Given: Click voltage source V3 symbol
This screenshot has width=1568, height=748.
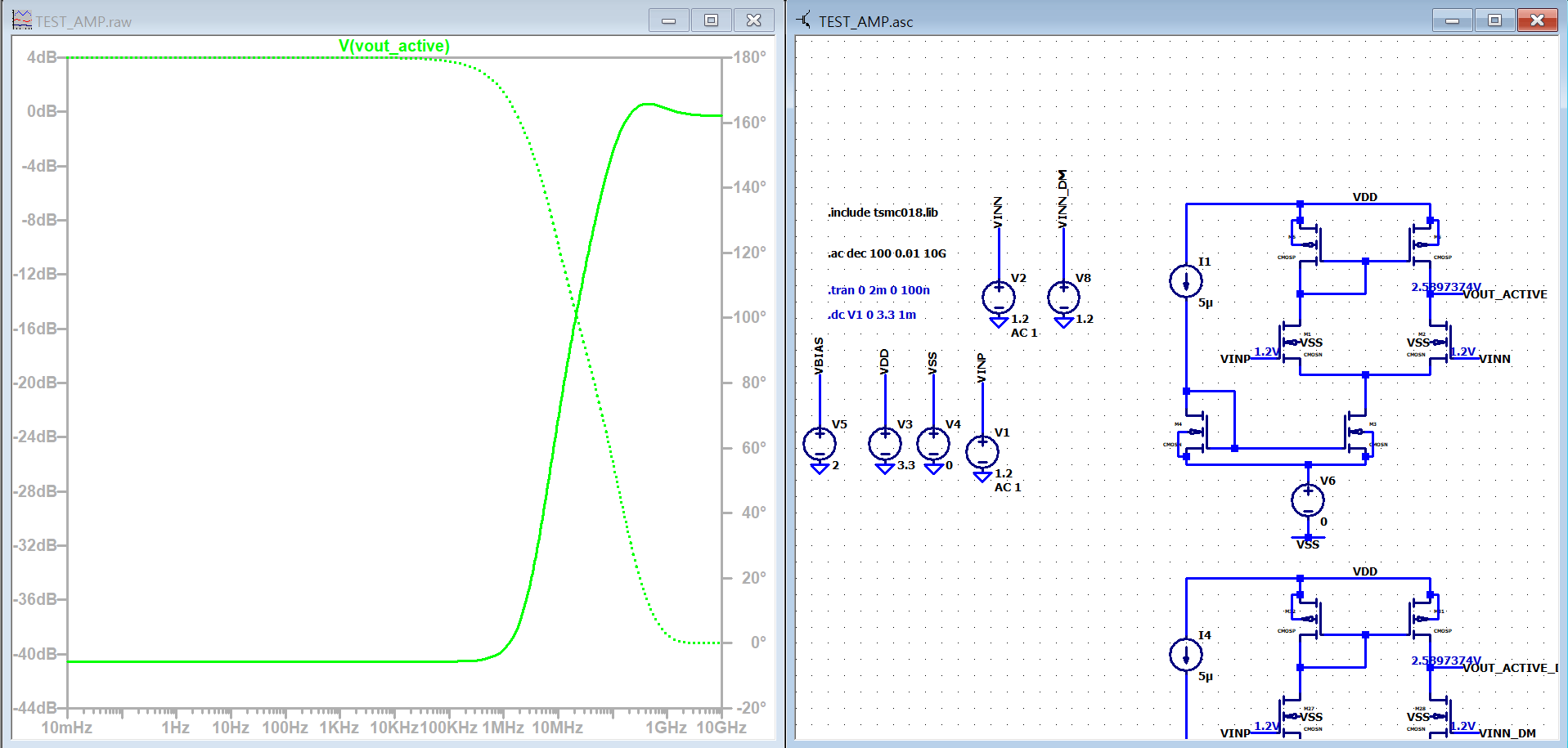Looking at the screenshot, I should click(884, 444).
